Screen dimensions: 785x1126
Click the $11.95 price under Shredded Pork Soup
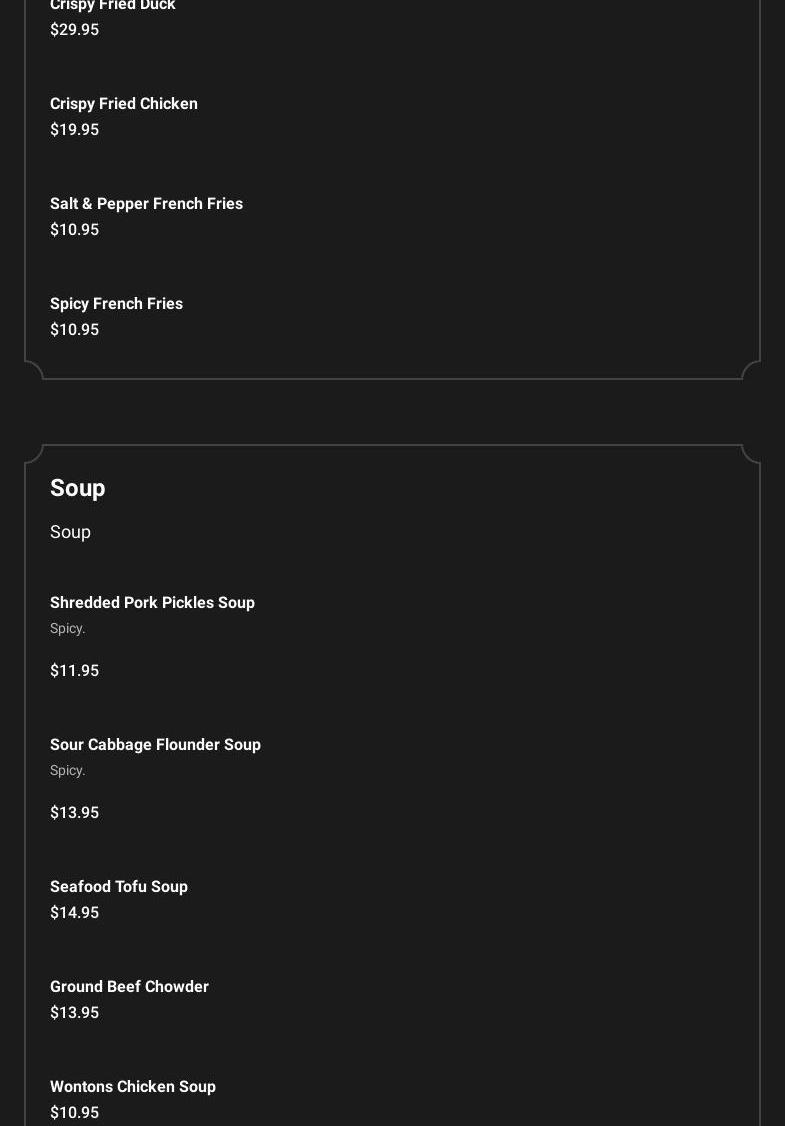tap(75, 671)
